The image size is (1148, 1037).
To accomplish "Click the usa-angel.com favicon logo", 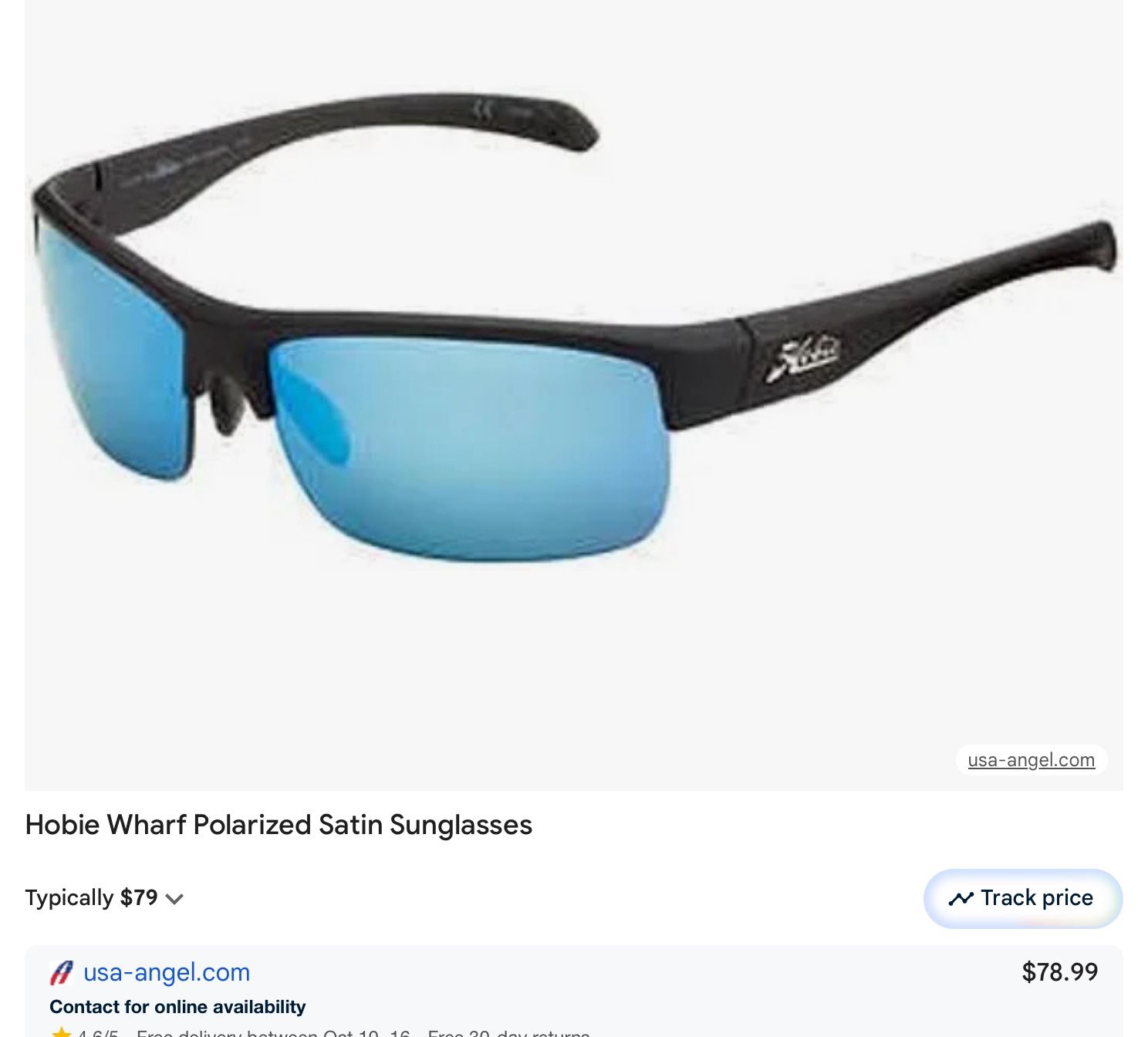I will point(62,973).
